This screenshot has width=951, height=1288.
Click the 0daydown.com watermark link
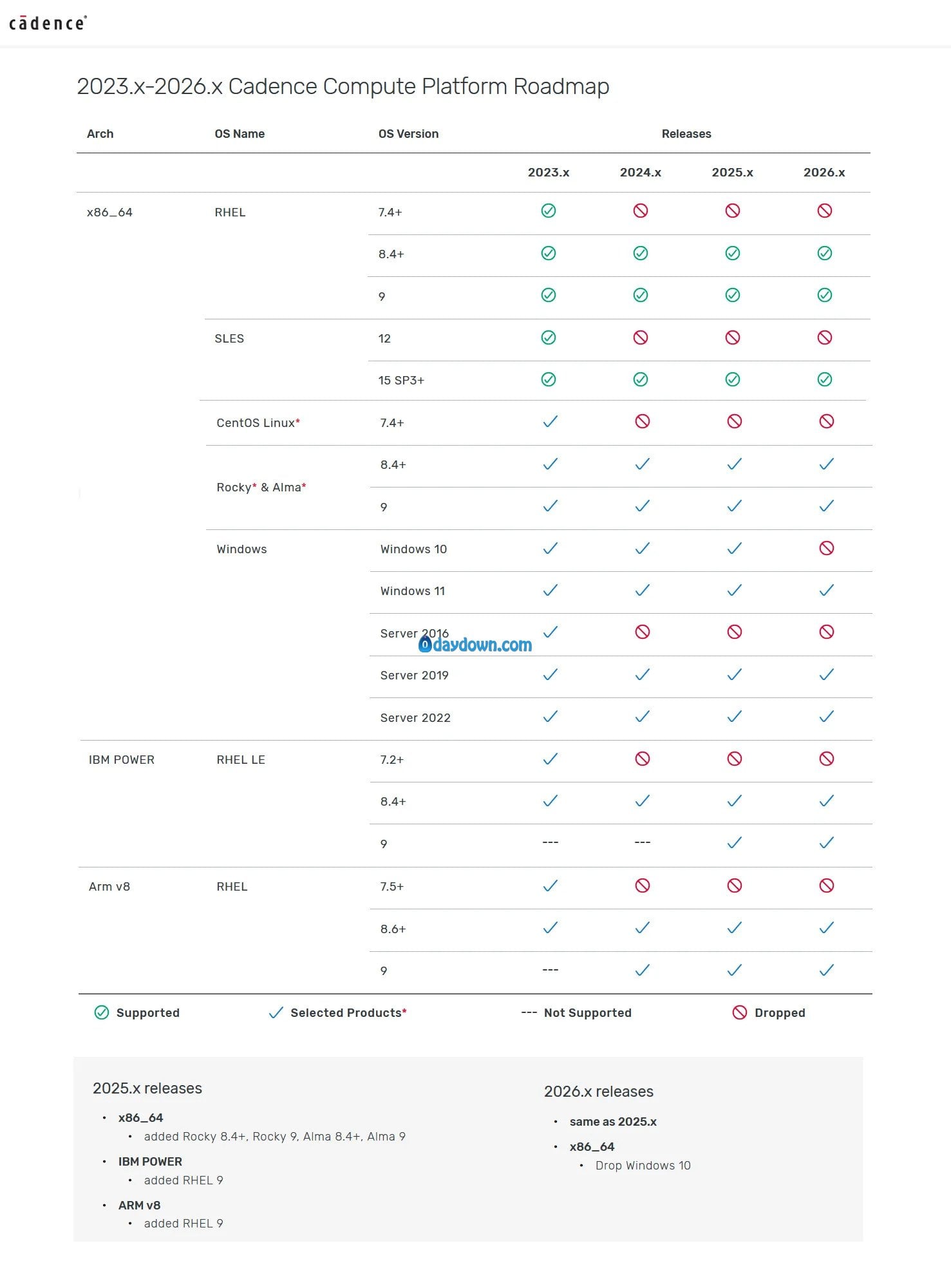coord(475,645)
